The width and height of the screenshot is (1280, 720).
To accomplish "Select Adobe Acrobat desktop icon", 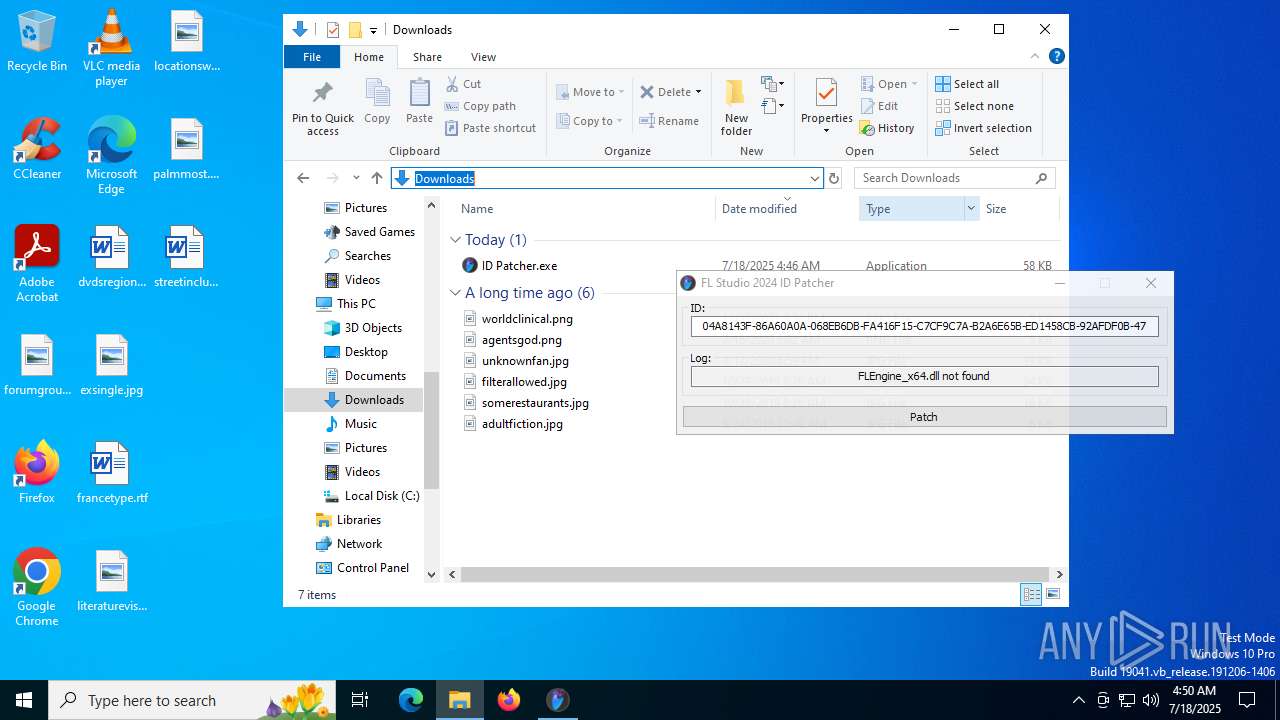I will pos(37,264).
